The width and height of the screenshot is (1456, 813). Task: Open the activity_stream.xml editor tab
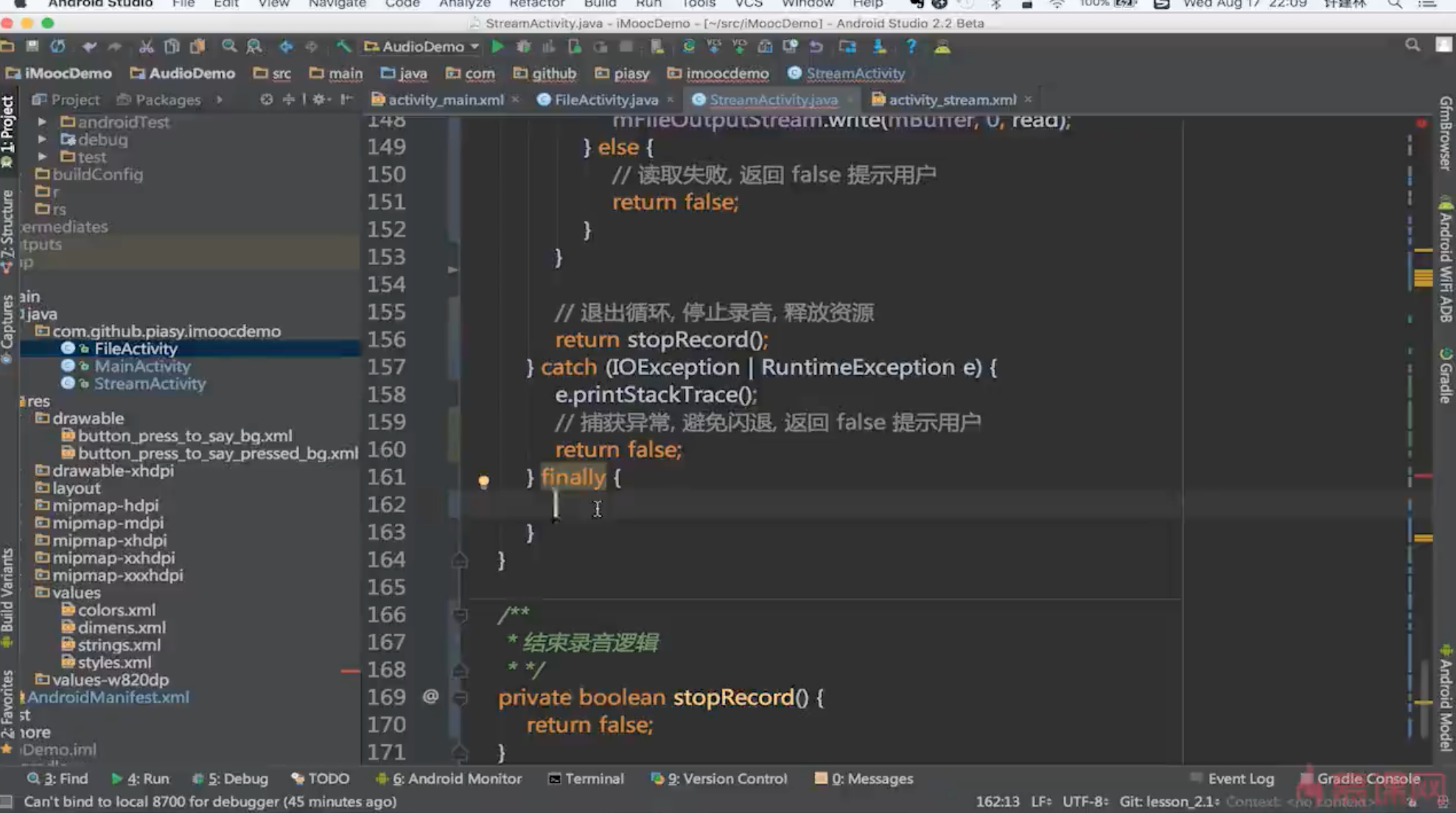click(951, 99)
